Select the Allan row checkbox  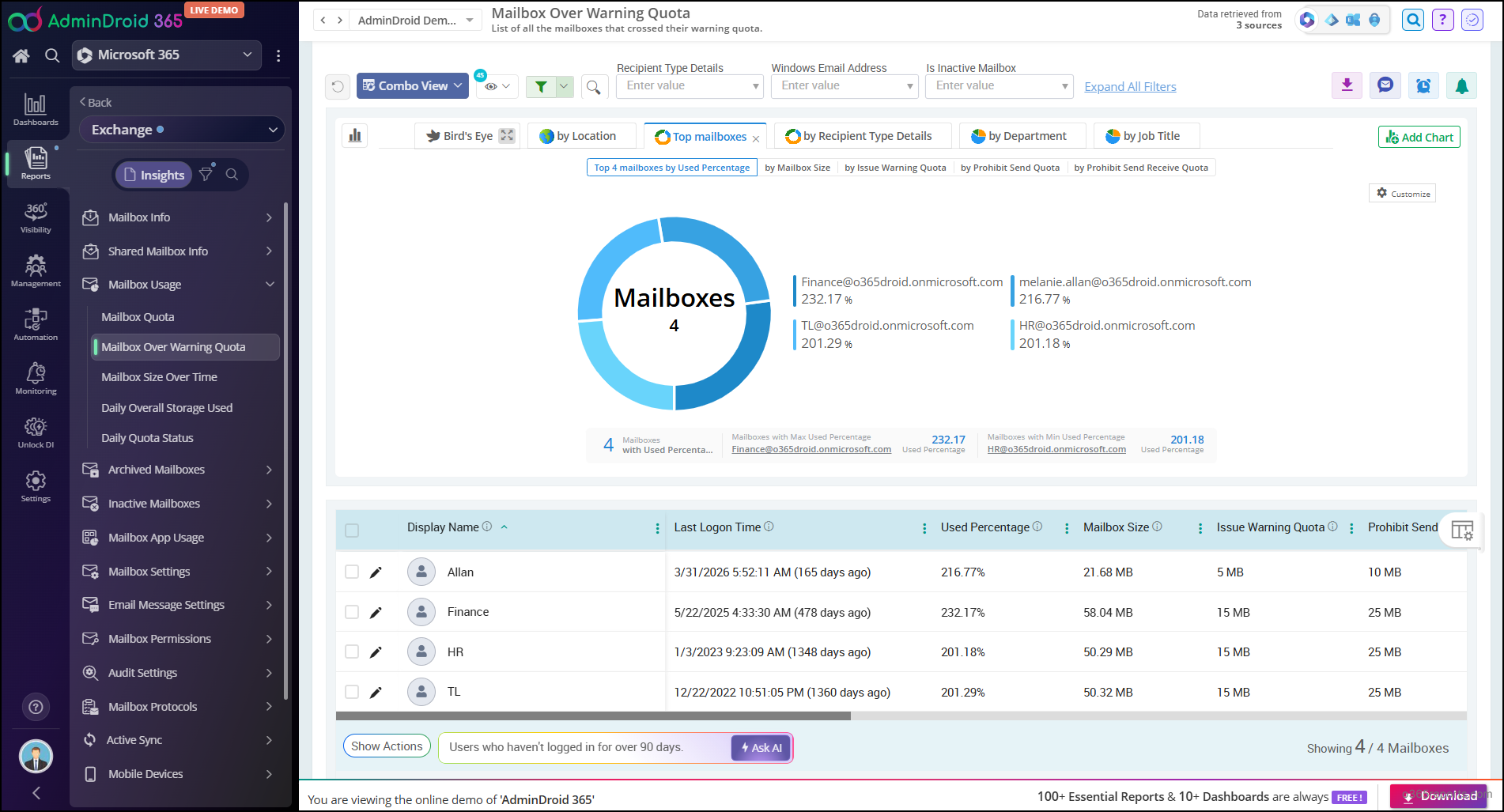(x=352, y=572)
